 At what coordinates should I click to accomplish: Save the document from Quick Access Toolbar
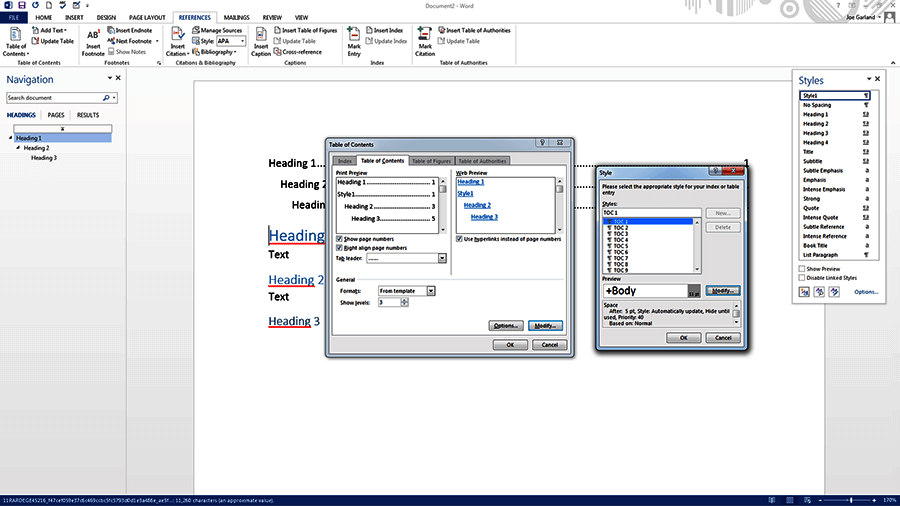[22, 5]
